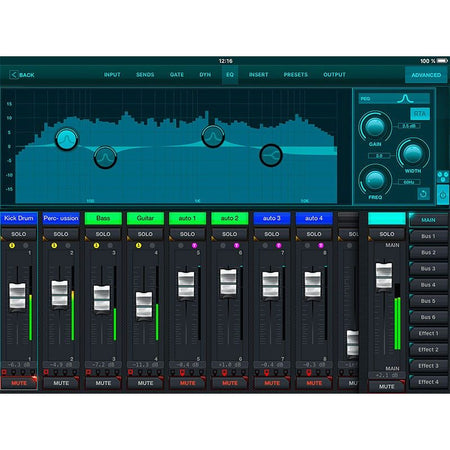
Task: Solo the Guitar channel
Action: [x=145, y=234]
